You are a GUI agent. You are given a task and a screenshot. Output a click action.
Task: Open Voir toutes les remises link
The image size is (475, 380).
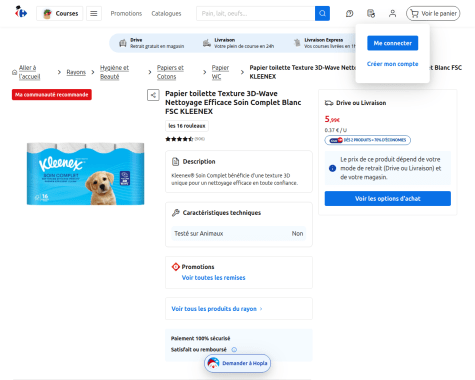point(213,277)
